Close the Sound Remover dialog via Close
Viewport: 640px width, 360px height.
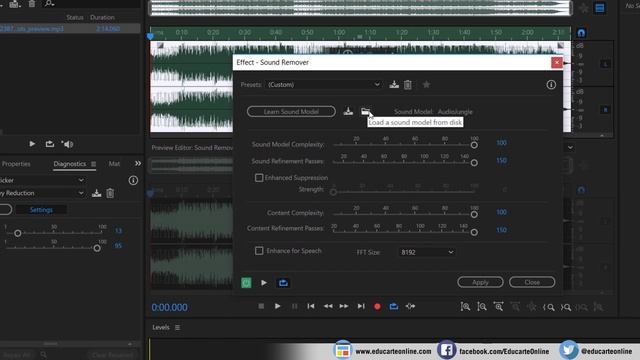532,282
